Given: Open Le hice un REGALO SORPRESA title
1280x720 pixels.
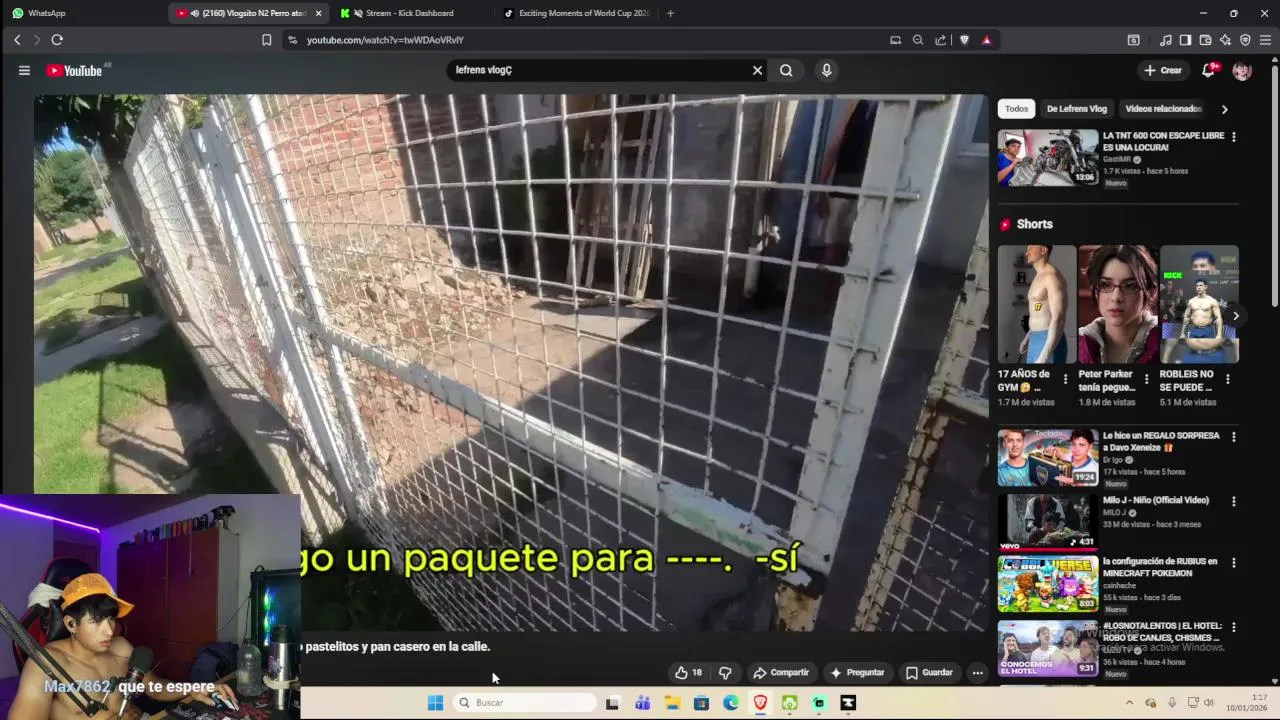Looking at the screenshot, I should (1161, 442).
